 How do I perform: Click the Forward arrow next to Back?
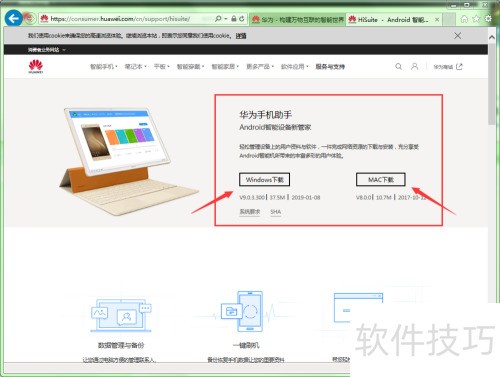[29, 19]
